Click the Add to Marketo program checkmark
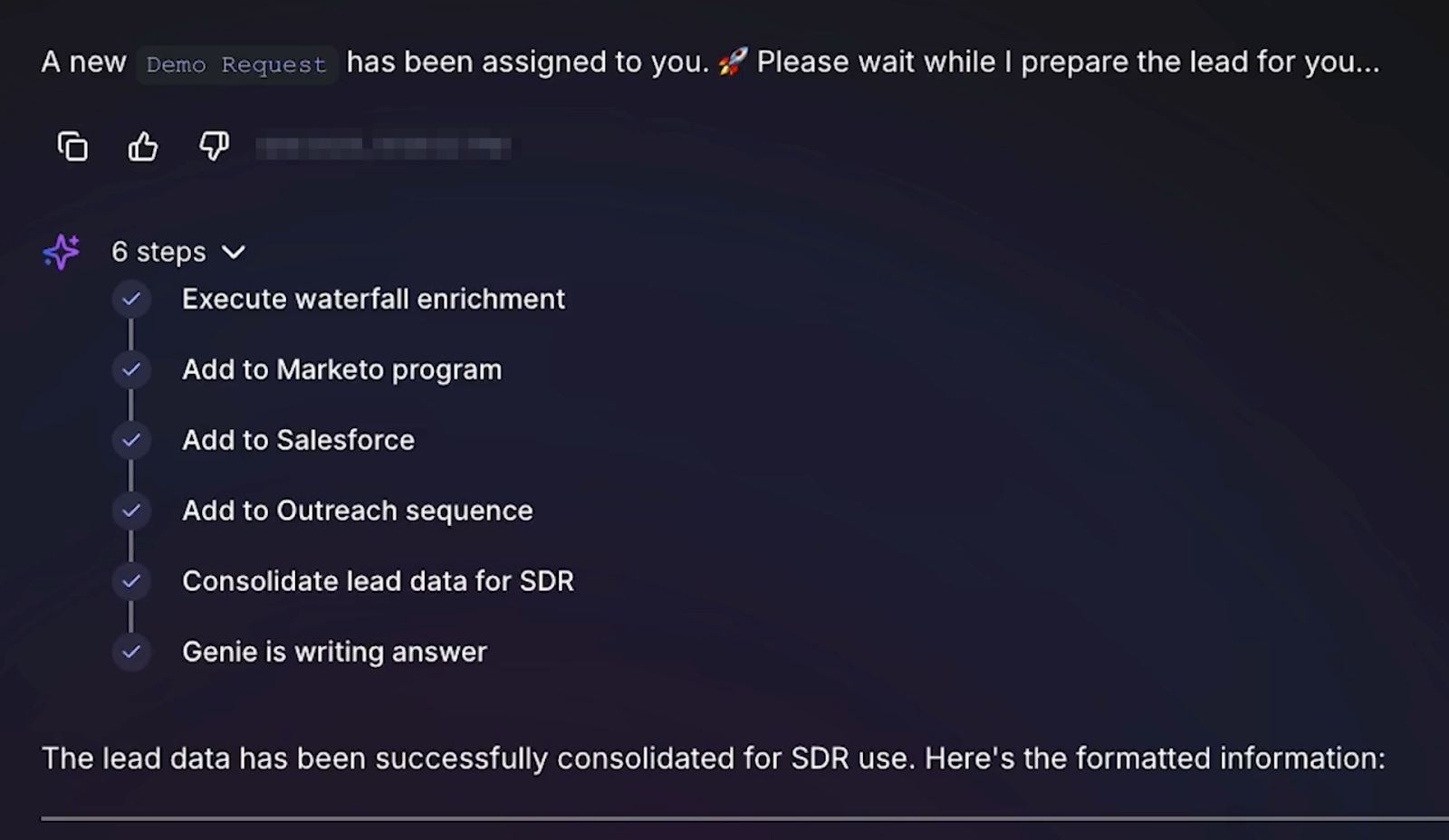 (131, 369)
